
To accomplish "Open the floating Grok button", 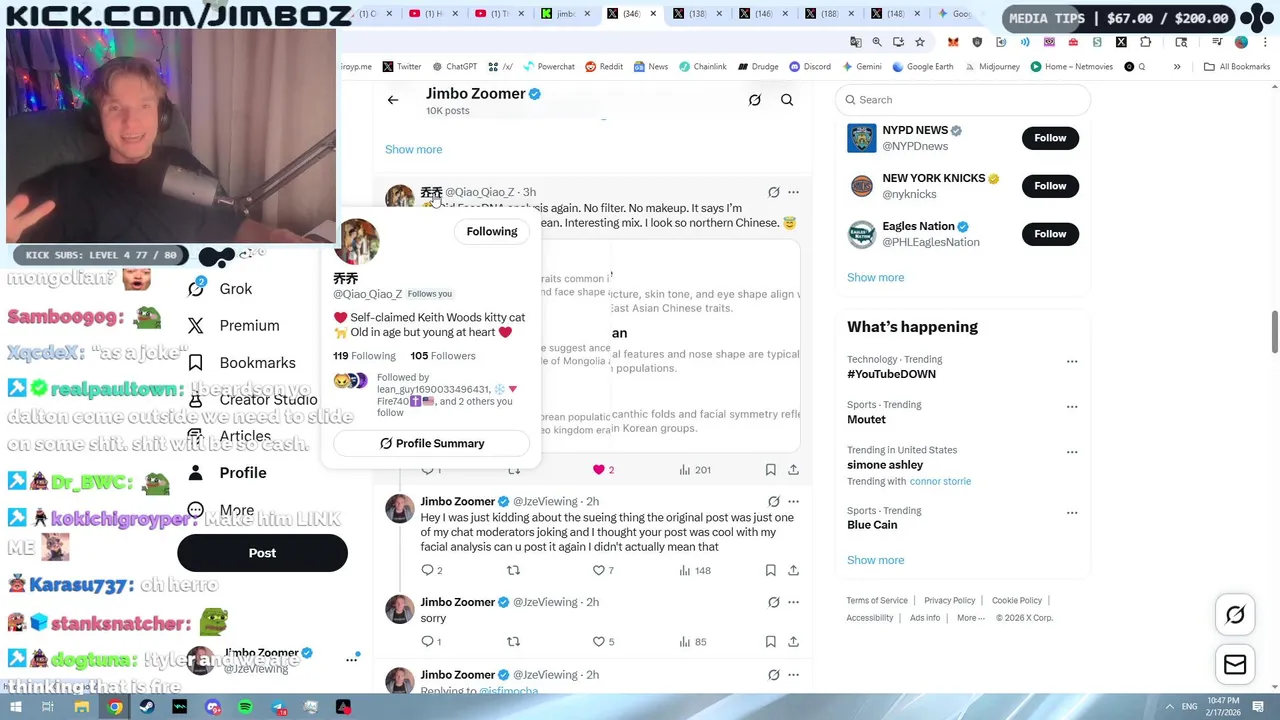I will point(1235,615).
